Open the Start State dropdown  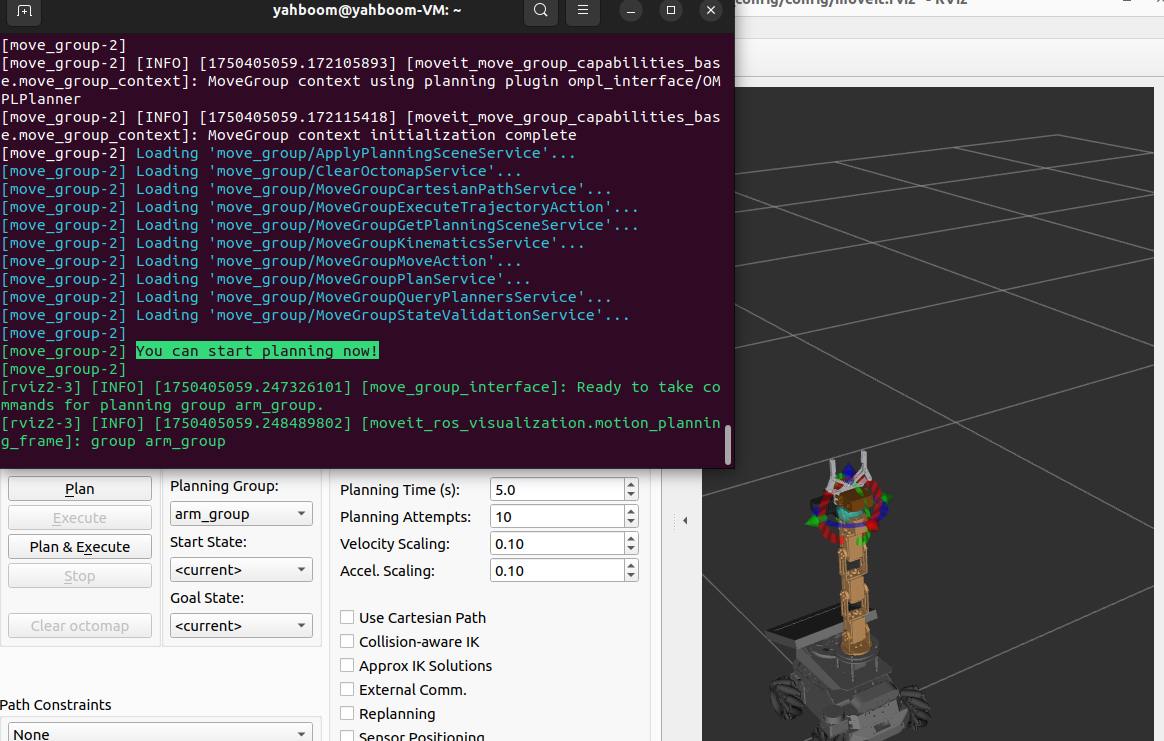[241, 569]
